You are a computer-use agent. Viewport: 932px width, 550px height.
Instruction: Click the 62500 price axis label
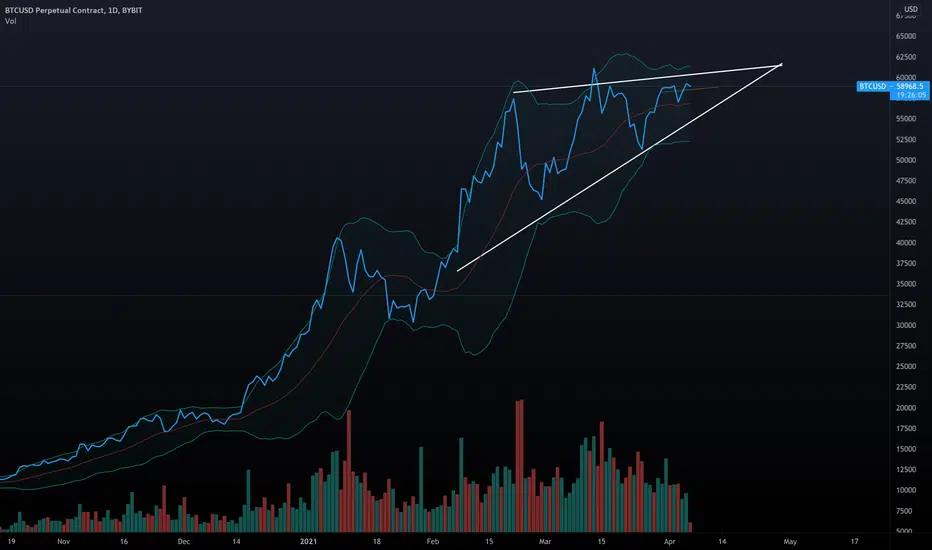point(906,57)
